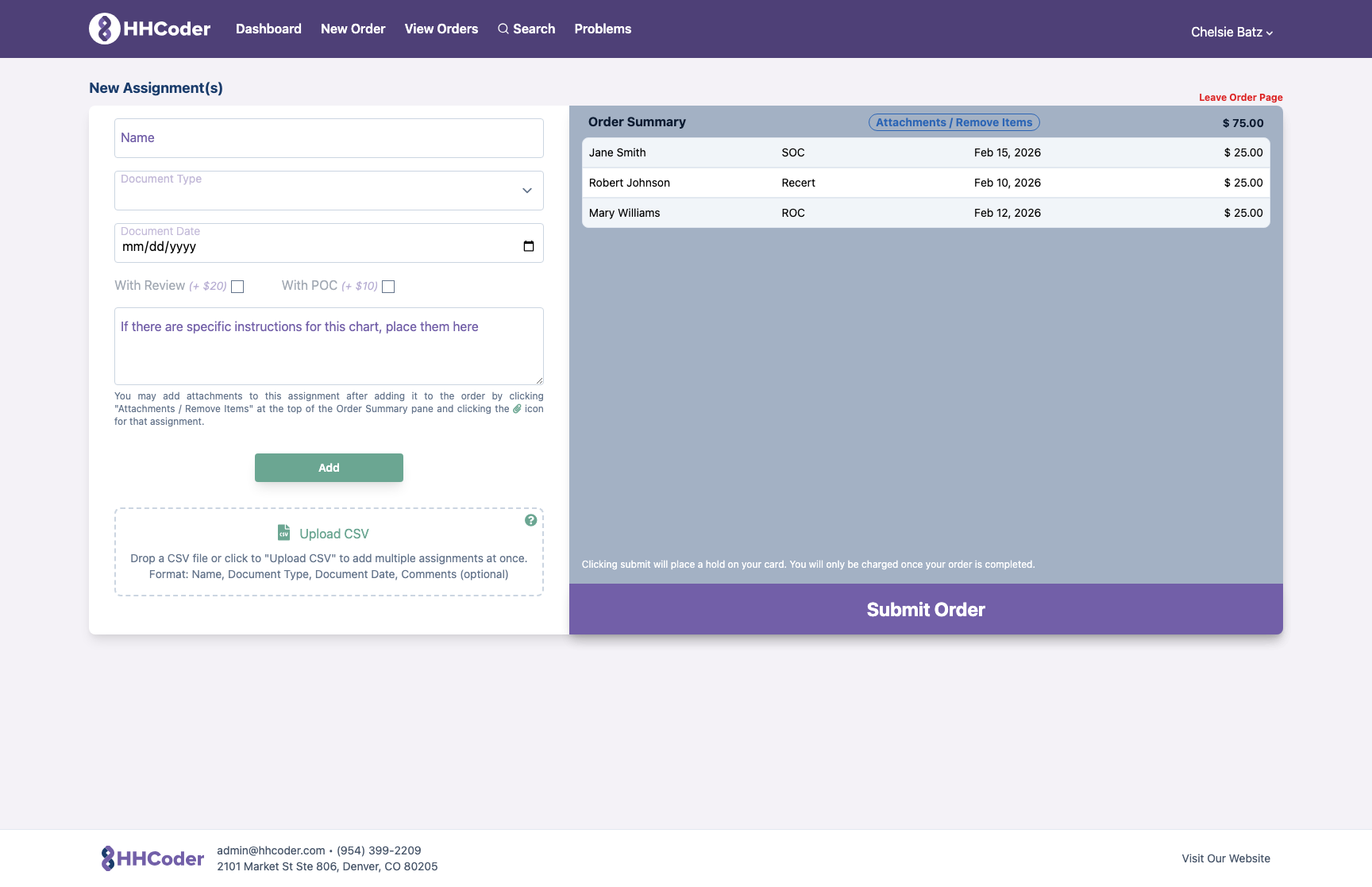Switch to View Orders
Image resolution: width=1372 pixels, height=887 pixels.
click(x=441, y=29)
